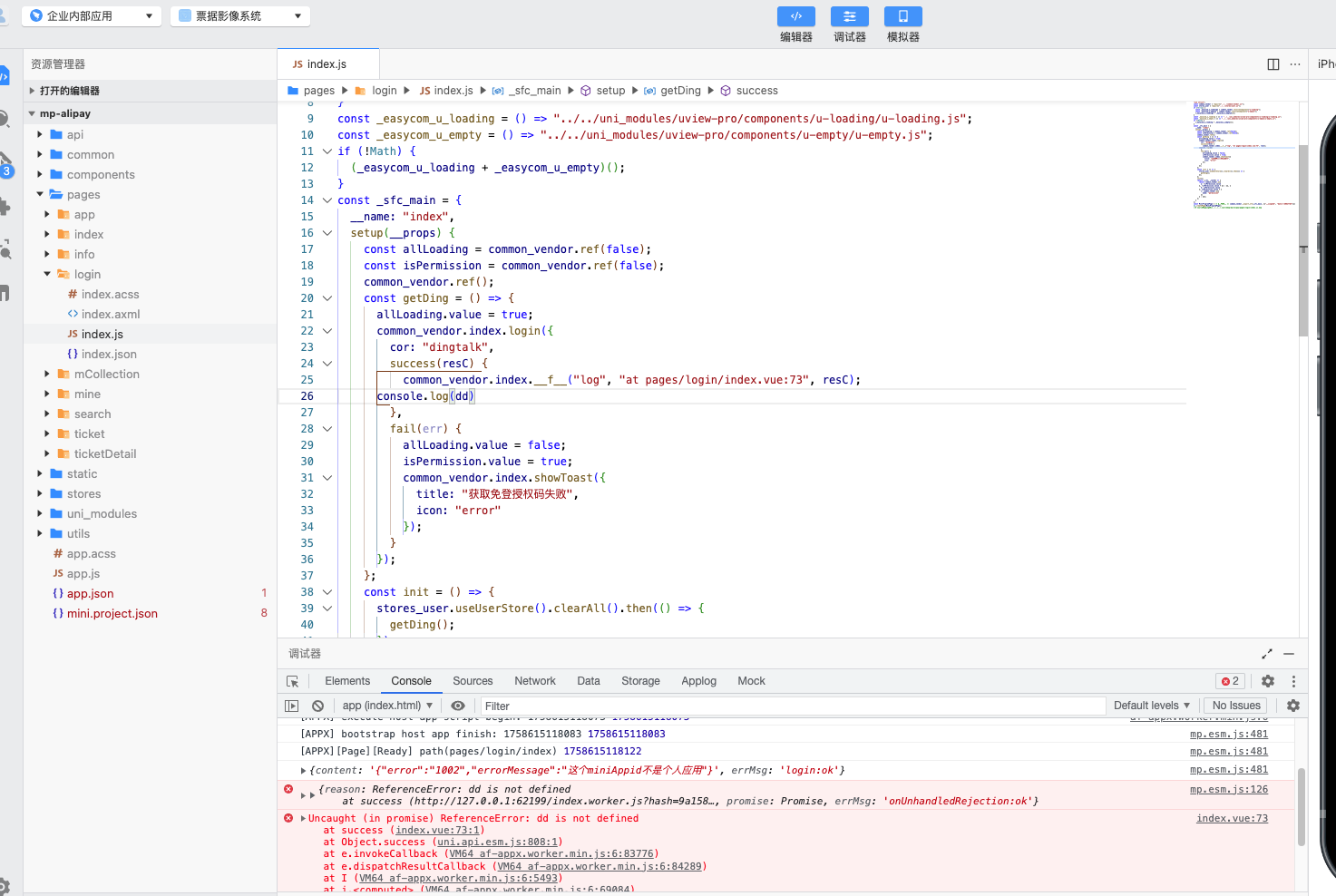Open the index.vue:73 source link

pos(1232,819)
